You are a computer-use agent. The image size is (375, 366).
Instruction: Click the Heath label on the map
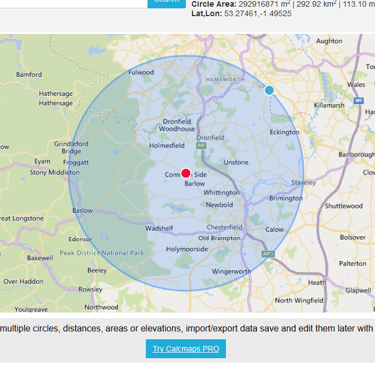317,282
